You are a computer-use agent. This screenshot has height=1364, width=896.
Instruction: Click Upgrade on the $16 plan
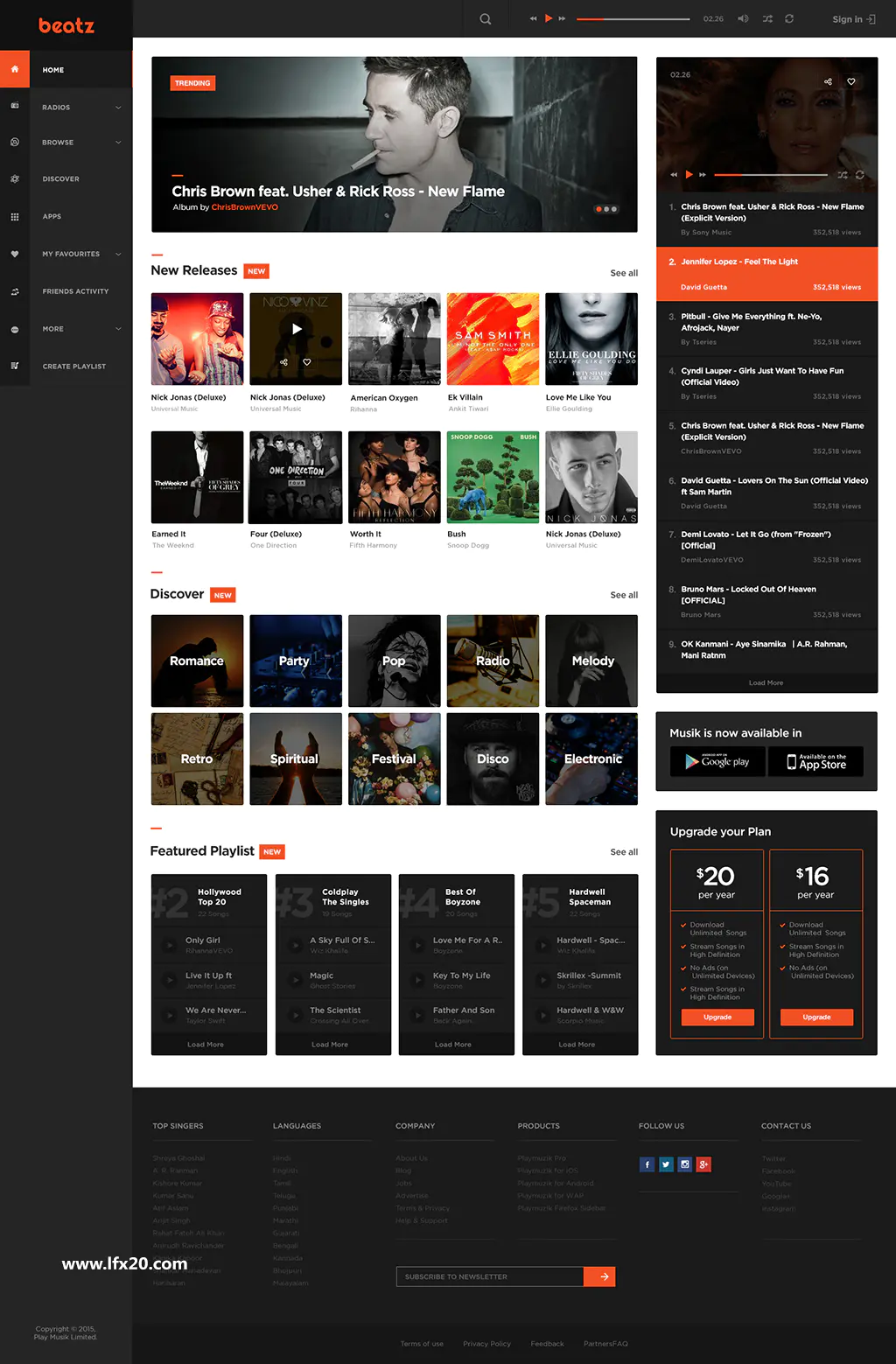(x=816, y=1017)
